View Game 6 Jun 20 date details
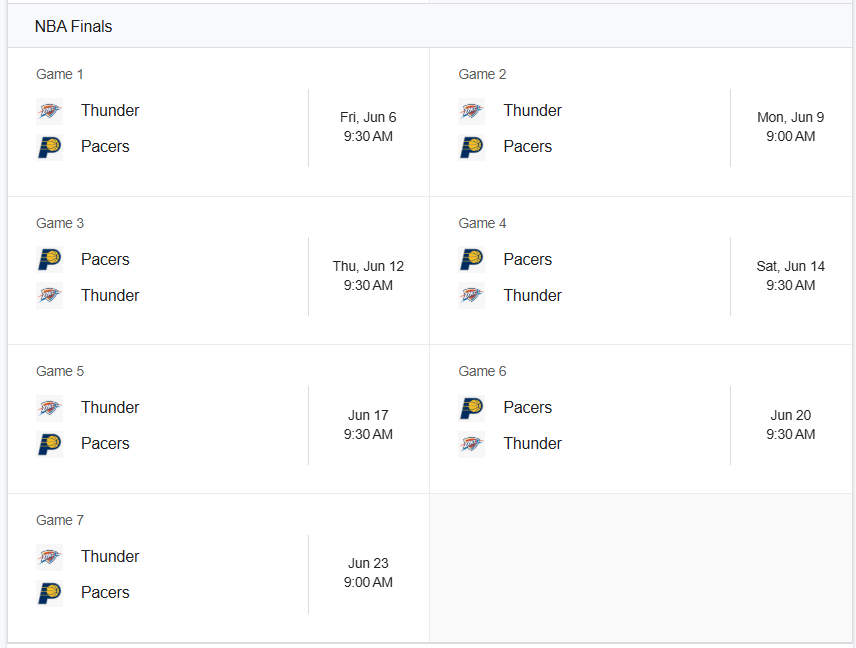Image resolution: width=856 pixels, height=648 pixels. pos(790,415)
